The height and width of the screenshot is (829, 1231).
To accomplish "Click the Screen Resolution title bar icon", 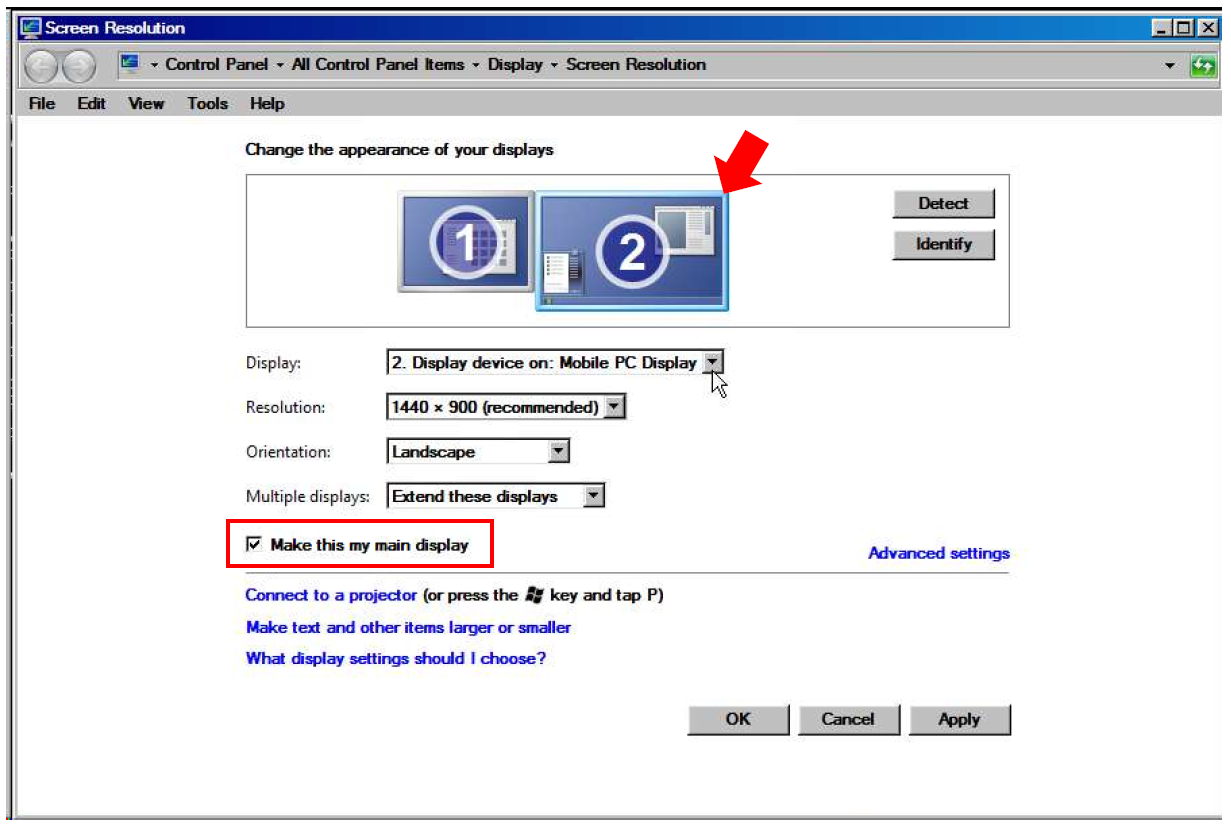I will [x=31, y=28].
